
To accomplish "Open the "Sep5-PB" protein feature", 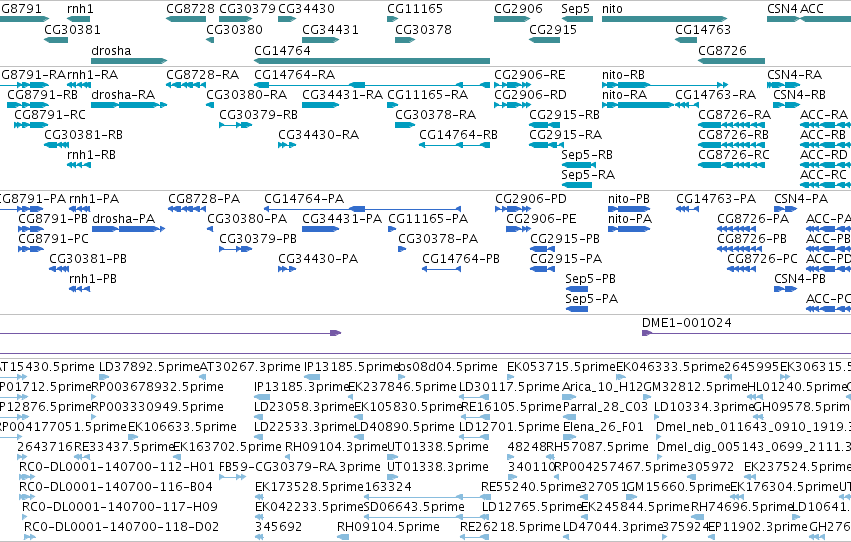I will coord(590,279).
